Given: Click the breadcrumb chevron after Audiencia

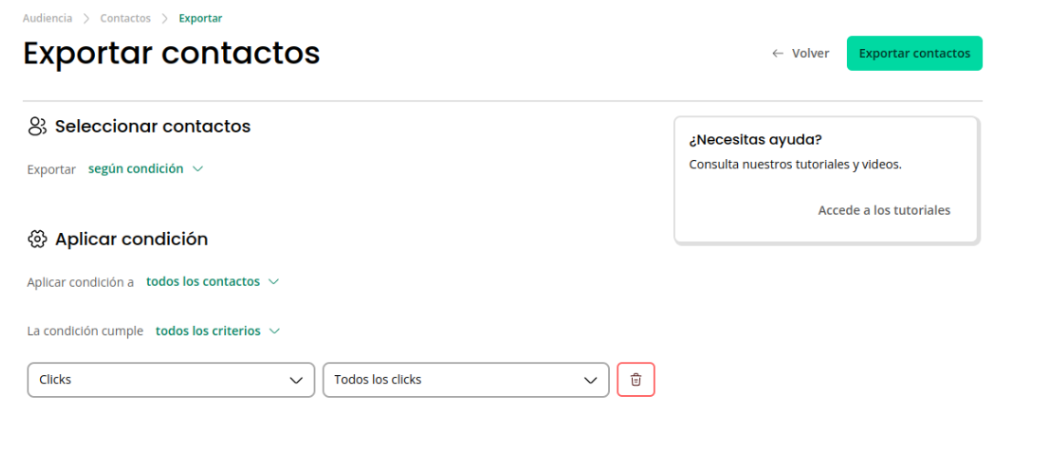Looking at the screenshot, I should click(x=86, y=19).
